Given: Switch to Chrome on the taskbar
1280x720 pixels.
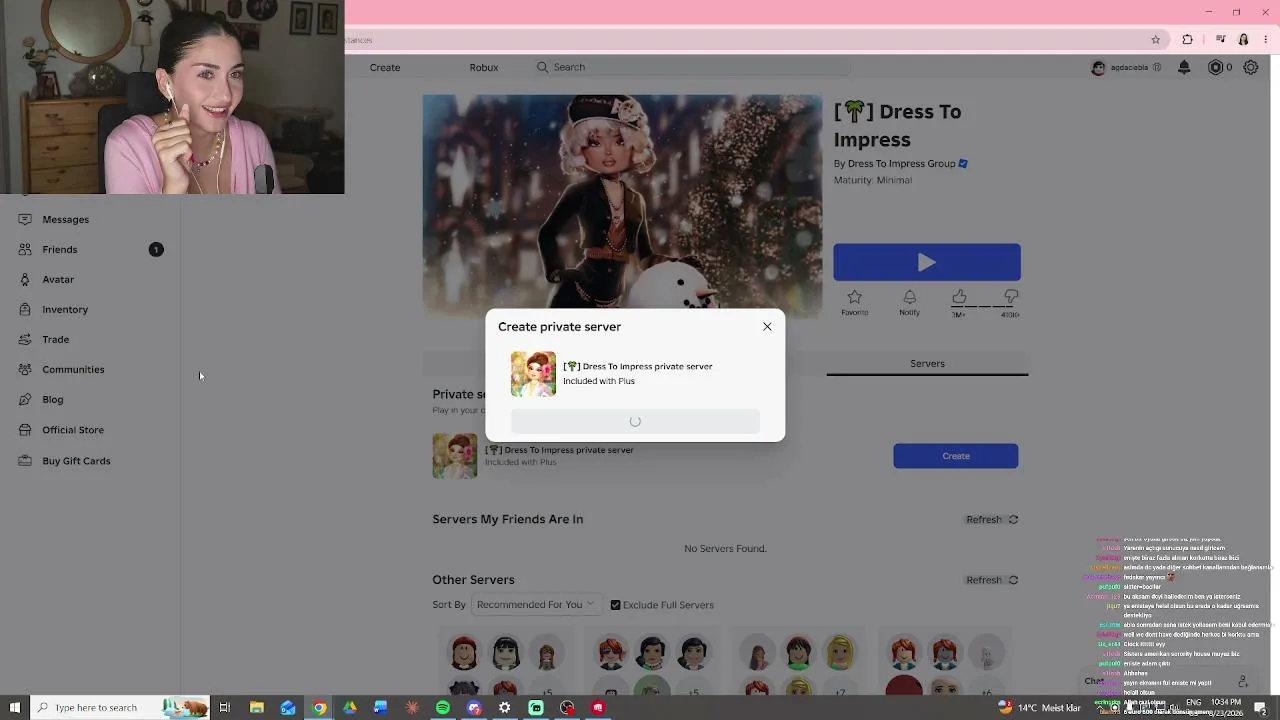Looking at the screenshot, I should click(319, 708).
